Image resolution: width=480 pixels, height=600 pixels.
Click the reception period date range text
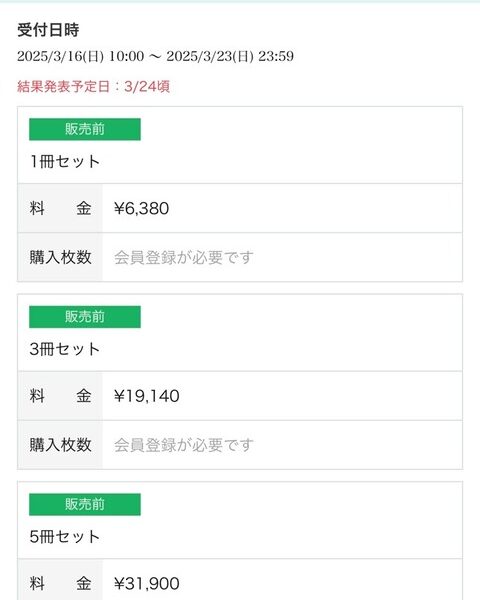(155, 56)
